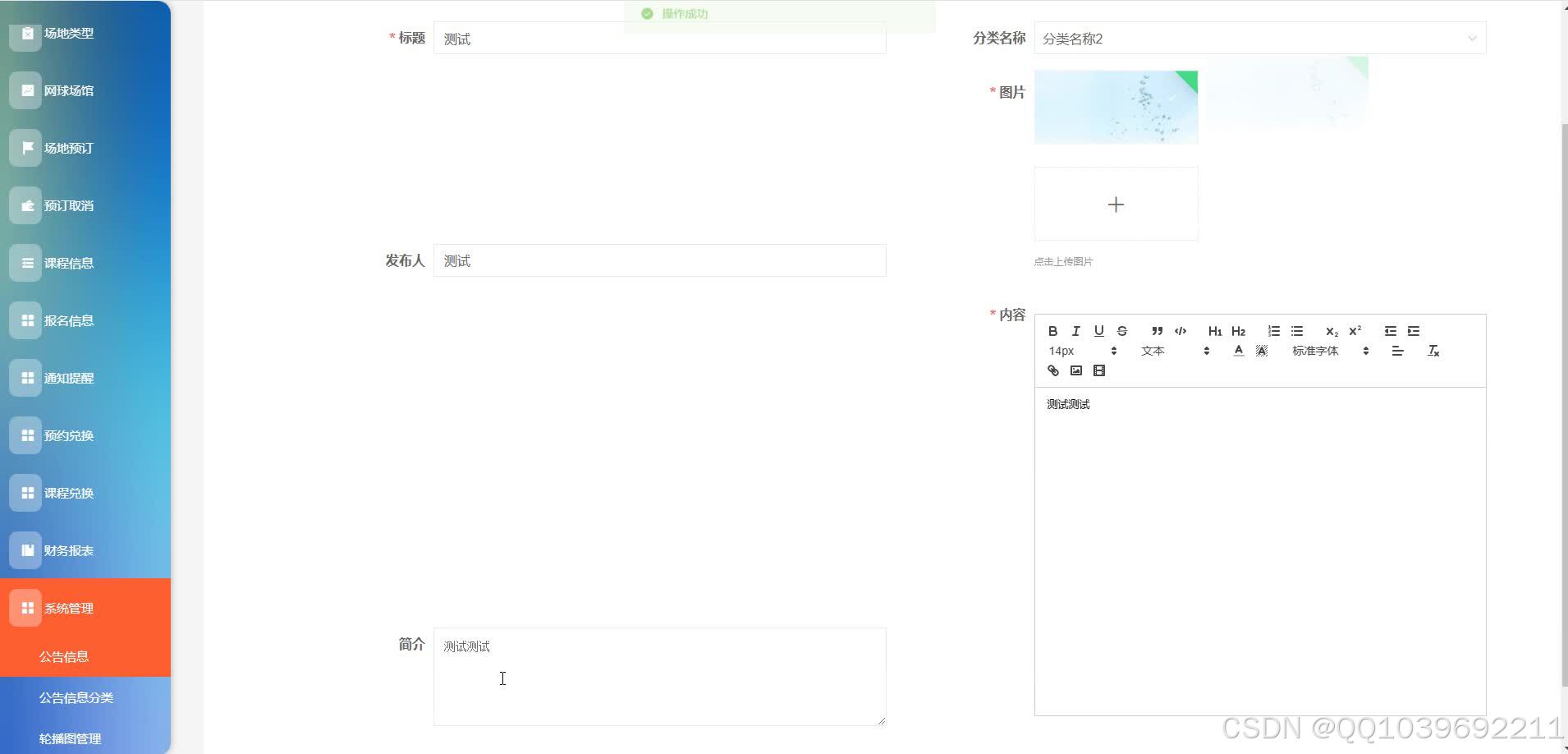Open 轮播图管理 in the sidebar

click(x=71, y=738)
